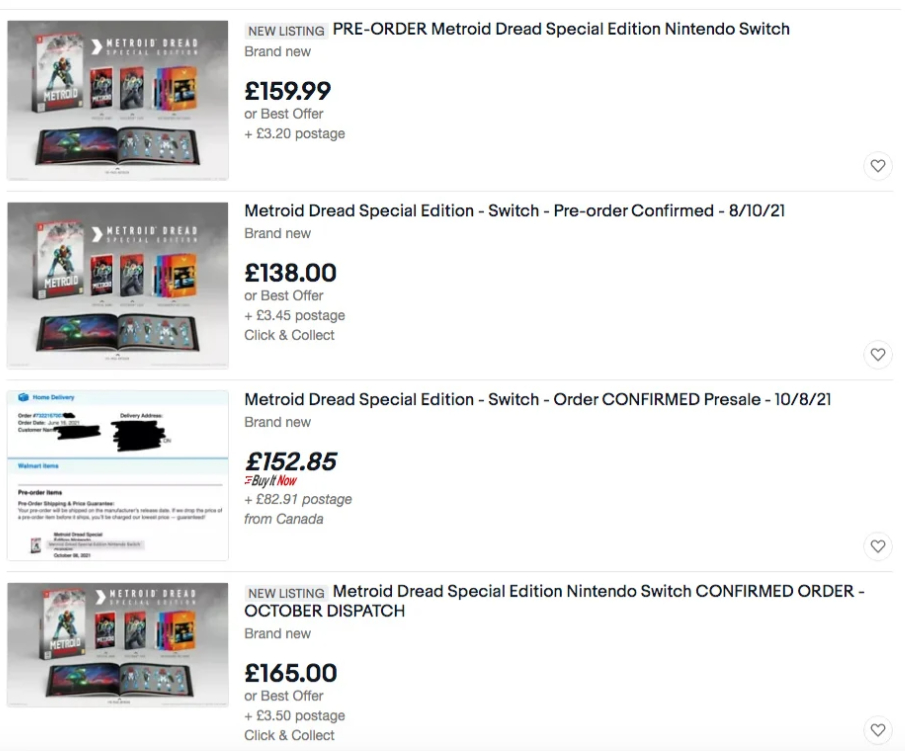
Task: Open Pre-order Confirmed 8/10/21 listing title
Action: coord(514,211)
